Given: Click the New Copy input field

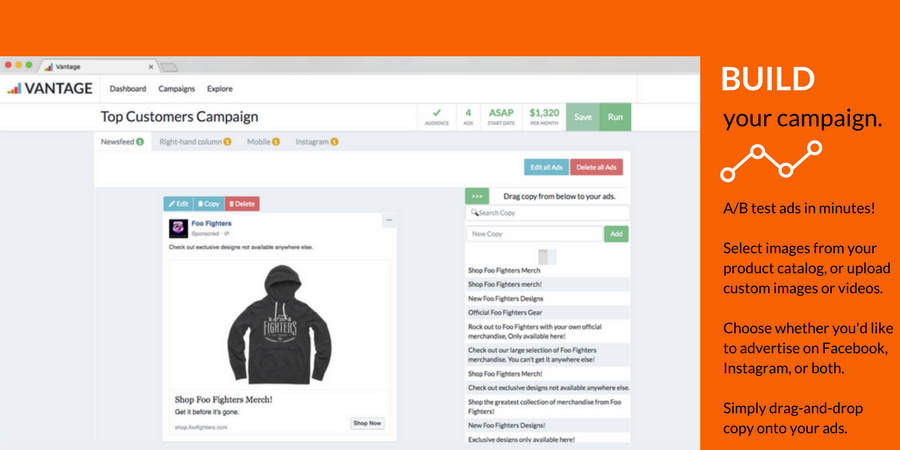Looking at the screenshot, I should 534,234.
